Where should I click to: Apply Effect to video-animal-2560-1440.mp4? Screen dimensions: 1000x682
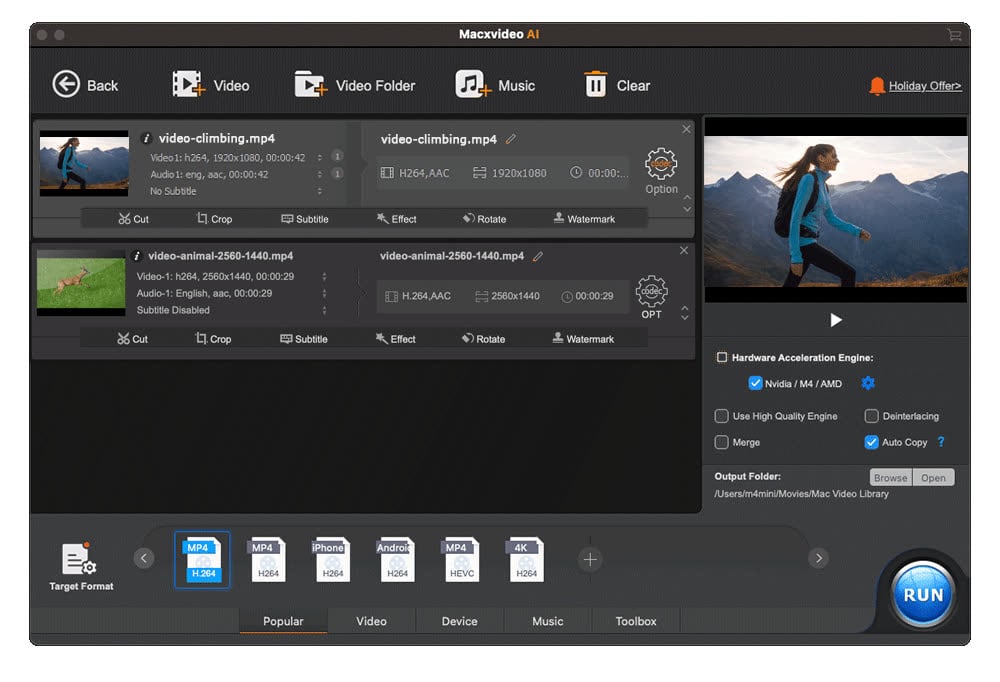[x=395, y=339]
